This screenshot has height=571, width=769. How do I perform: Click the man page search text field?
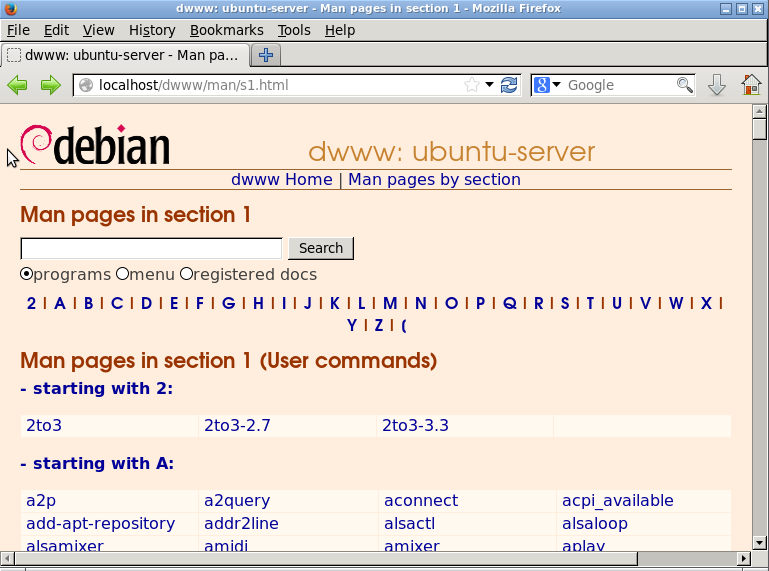(x=151, y=248)
